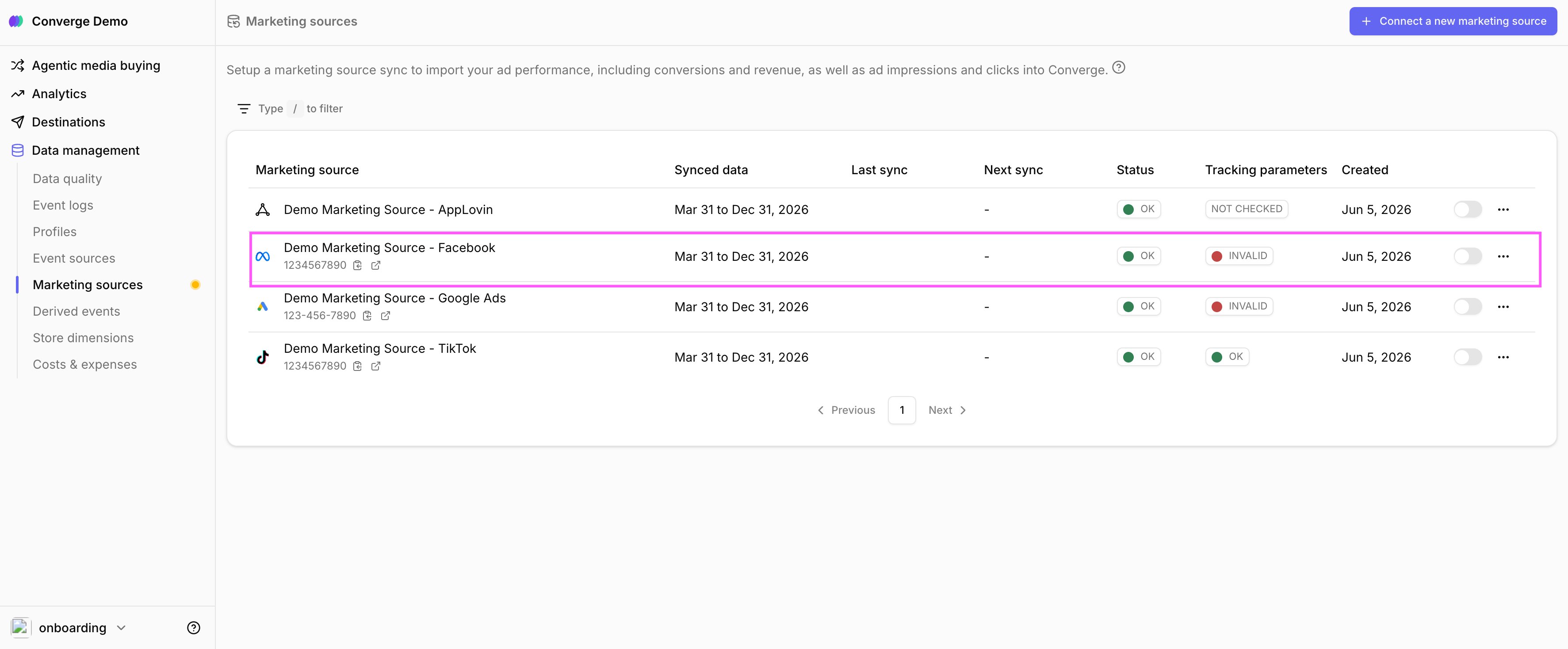
Task: Open more options for TikTok row
Action: 1503,357
